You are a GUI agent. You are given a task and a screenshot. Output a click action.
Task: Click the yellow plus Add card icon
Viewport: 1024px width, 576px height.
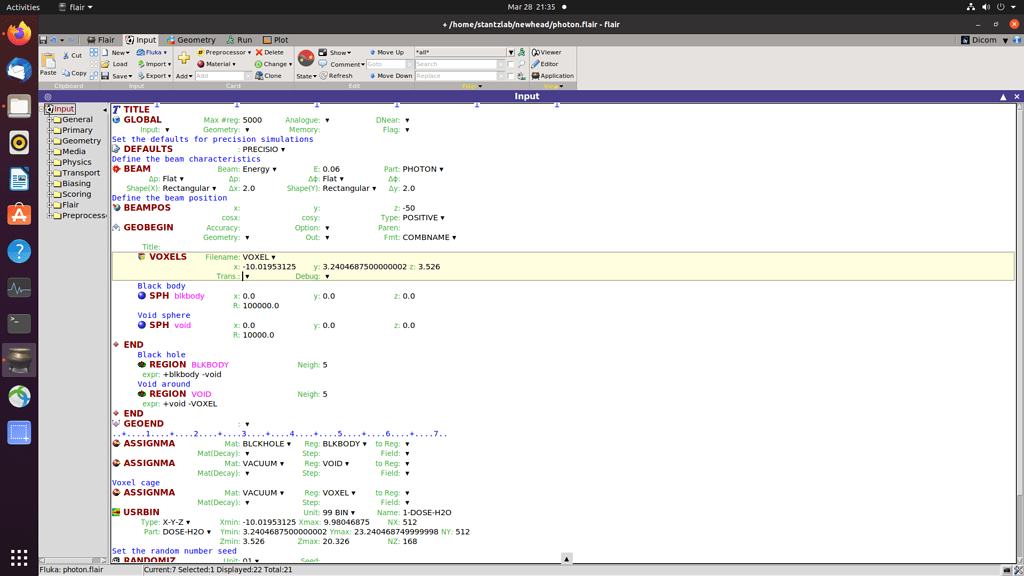tap(184, 59)
